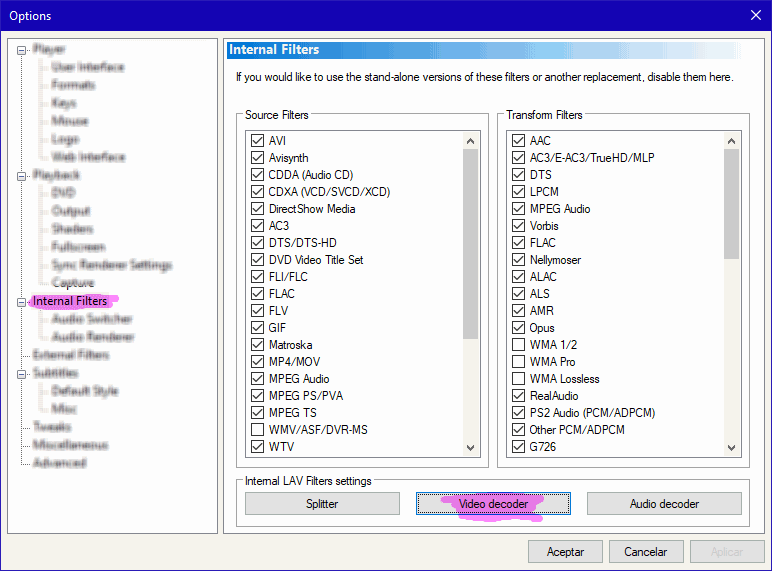Disable the GIF source filter
Viewport: 772px width, 571px height.
coord(257,328)
